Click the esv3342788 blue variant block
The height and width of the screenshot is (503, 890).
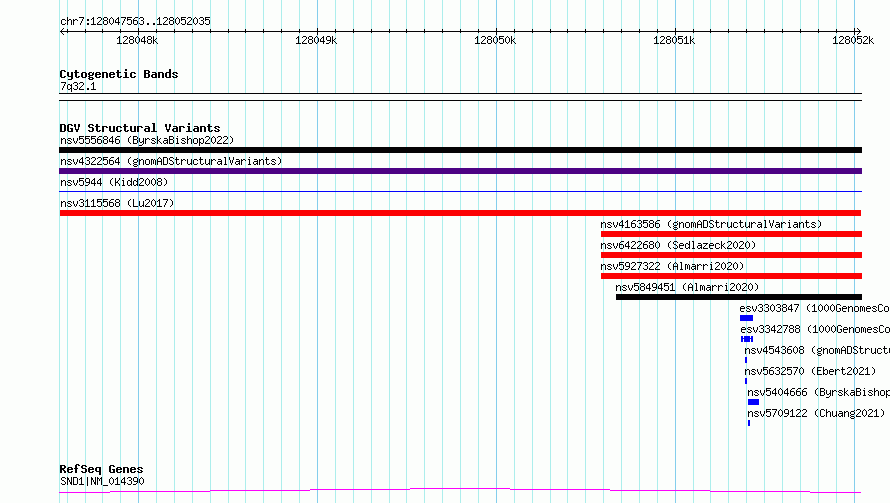pyautogui.click(x=747, y=339)
